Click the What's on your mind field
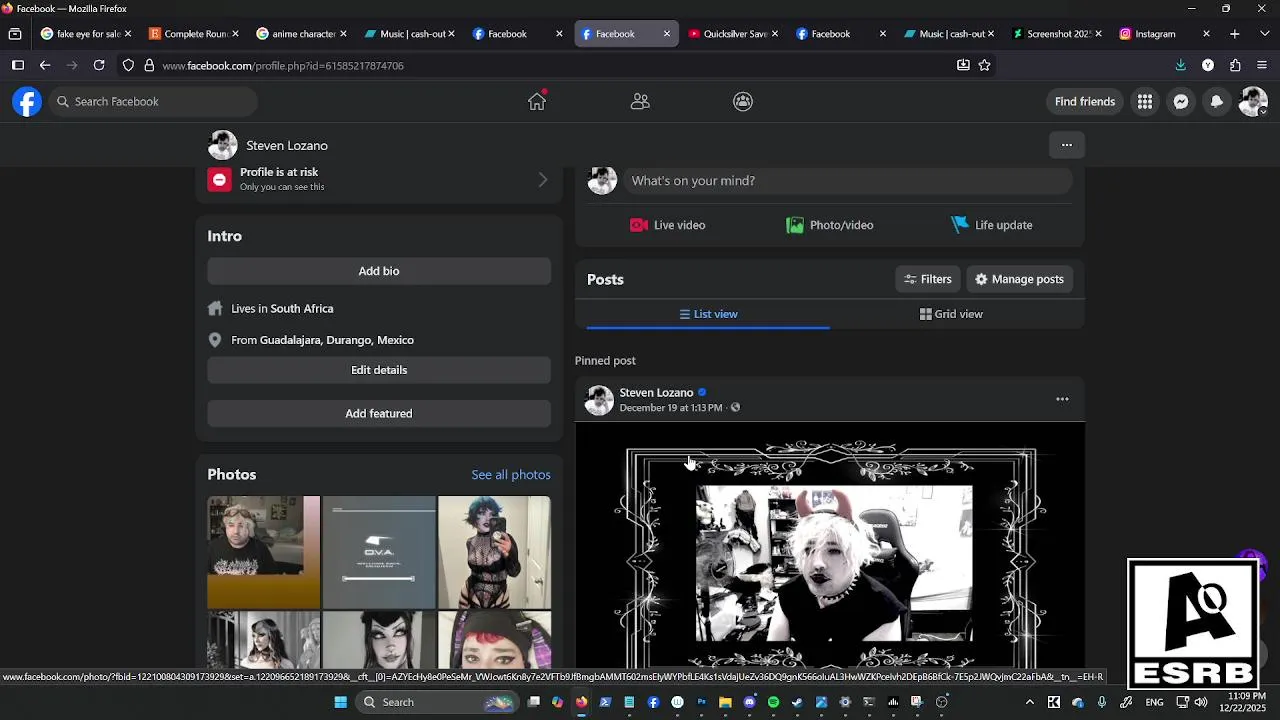 (847, 180)
